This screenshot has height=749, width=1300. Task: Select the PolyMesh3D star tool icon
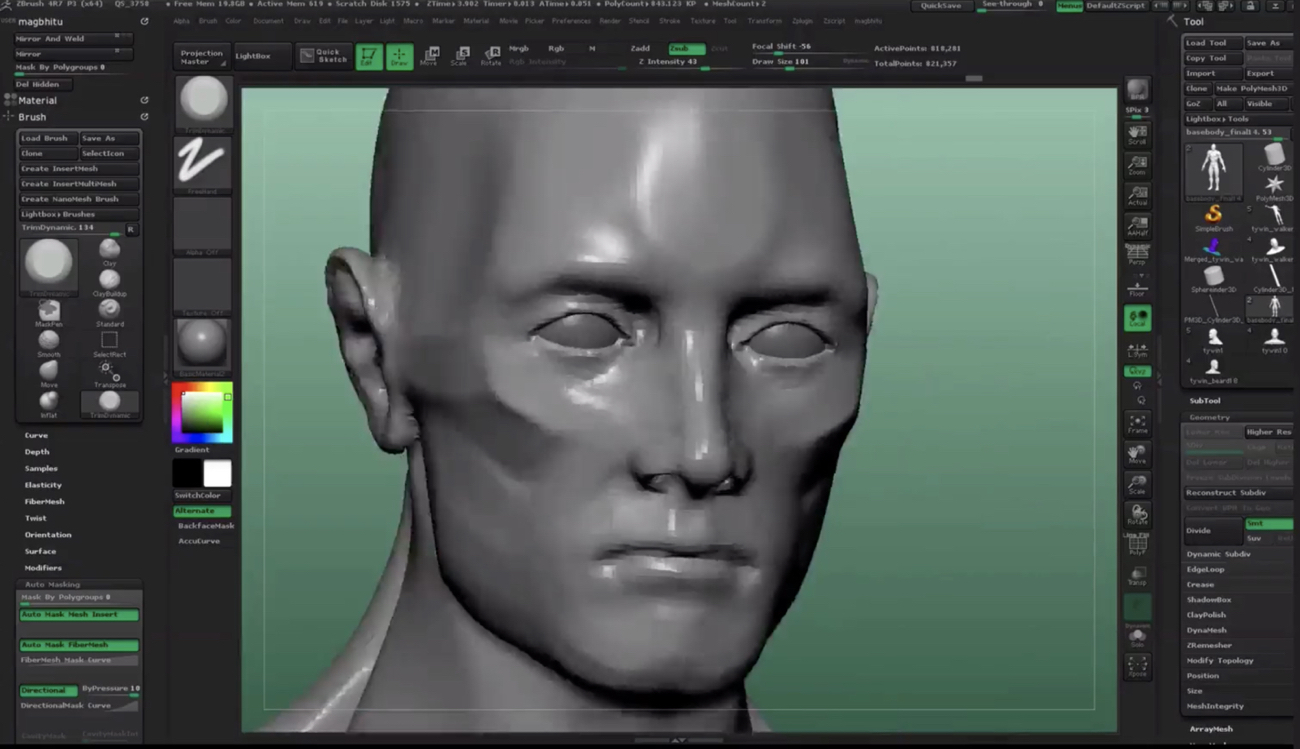pos(1273,186)
